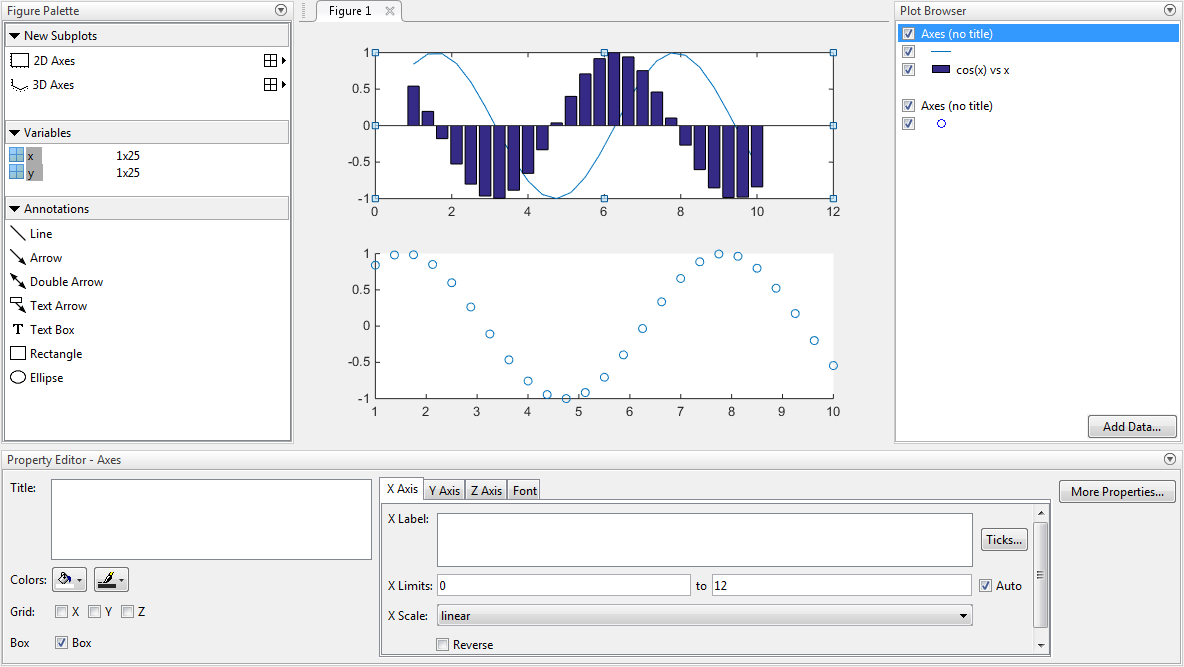Collapse the New Subplots section
The width and height of the screenshot is (1184, 667).
pyautogui.click(x=14, y=36)
